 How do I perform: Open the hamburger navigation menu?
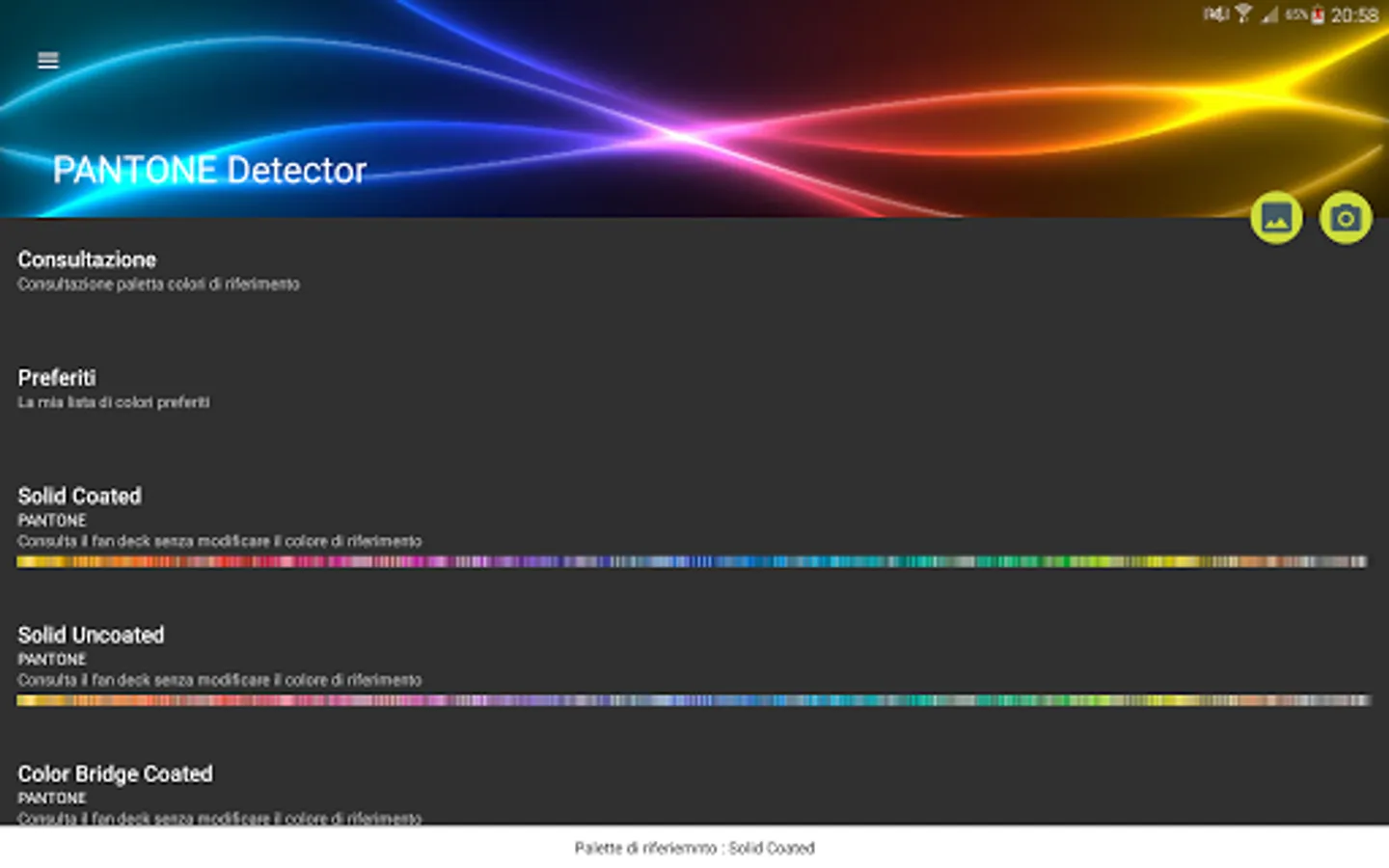48,61
